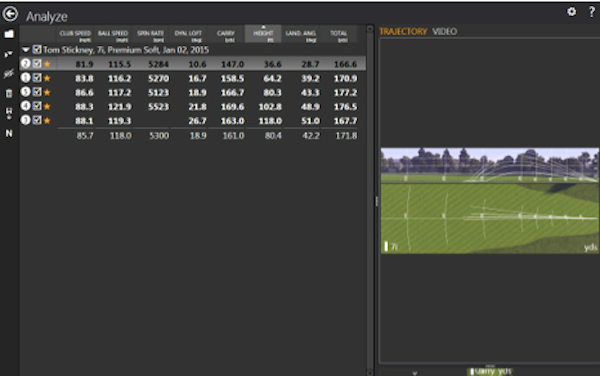Click the trajectory course view image
Viewport: 600px width, 376px height.
pos(490,200)
